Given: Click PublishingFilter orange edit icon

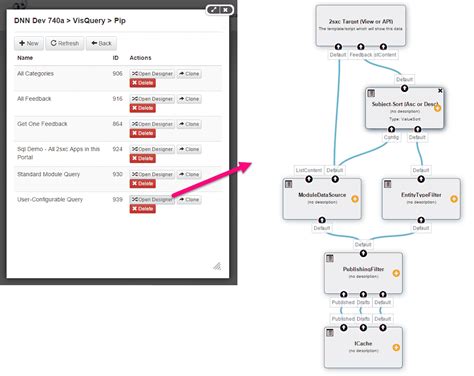Looking at the screenshot, I should [396, 273].
